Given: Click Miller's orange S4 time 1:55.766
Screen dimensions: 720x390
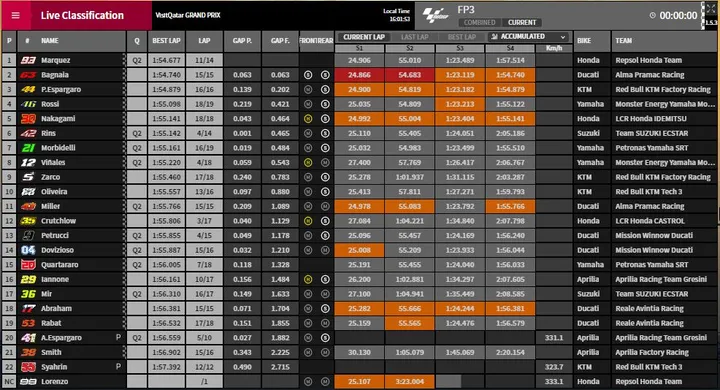Looking at the screenshot, I should [x=510, y=206].
